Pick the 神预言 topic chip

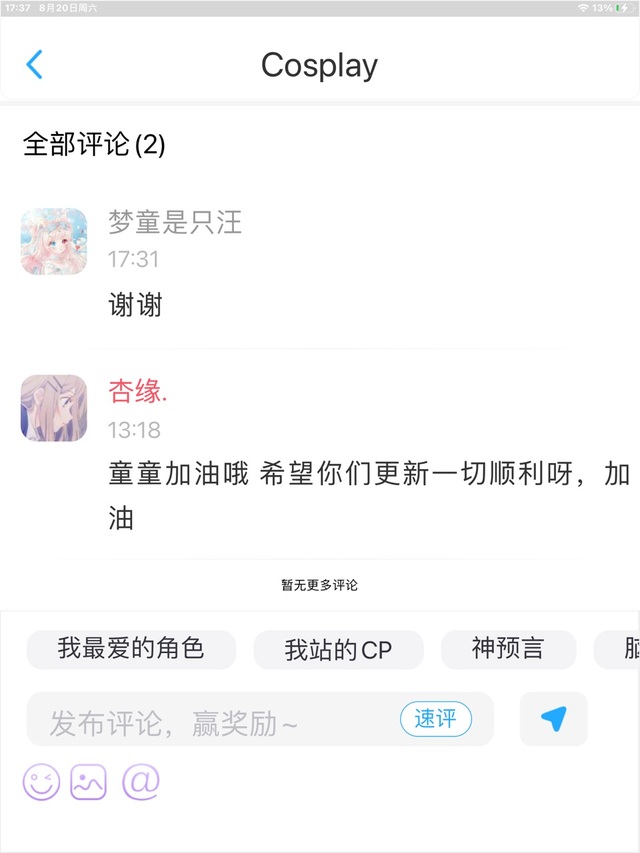click(x=508, y=649)
